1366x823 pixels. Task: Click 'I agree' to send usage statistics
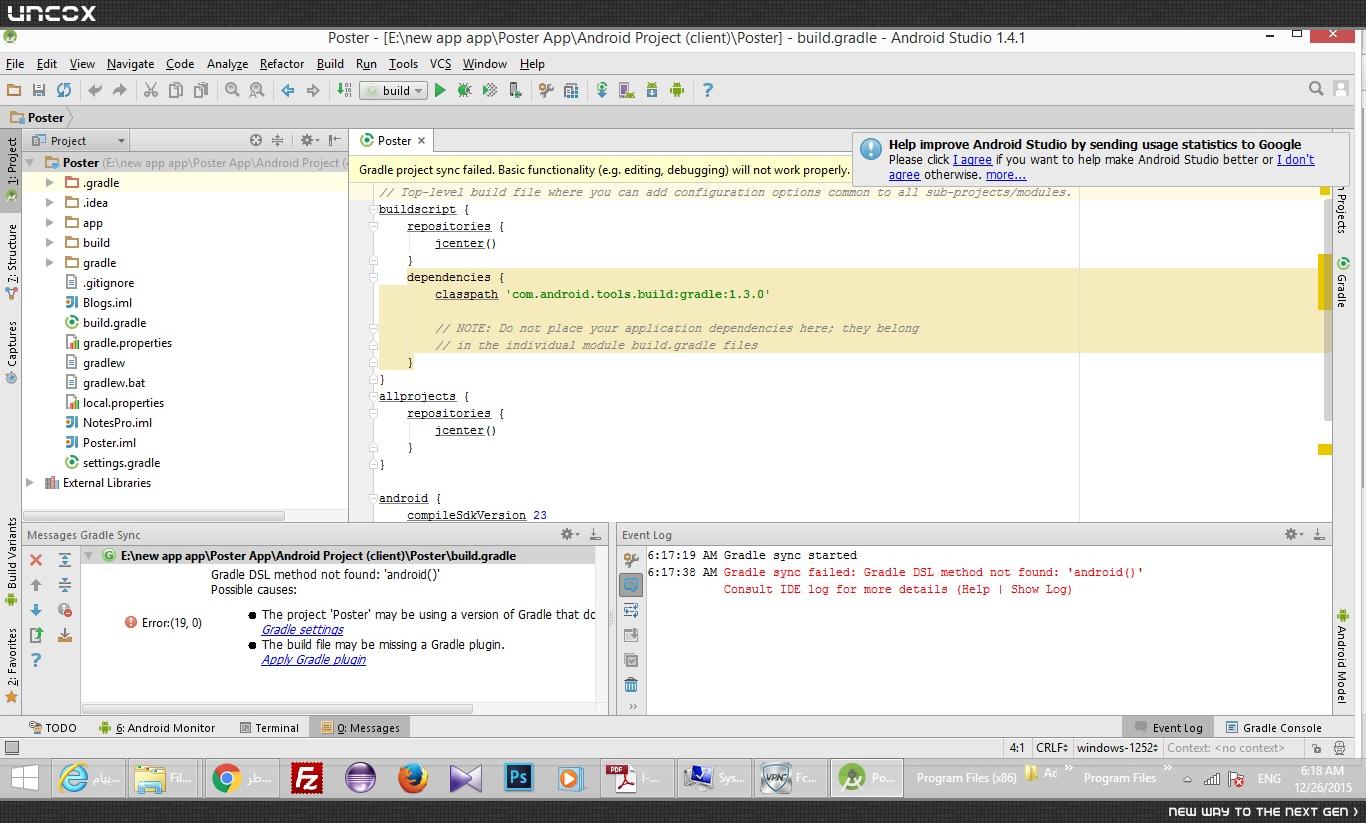[x=972, y=160]
